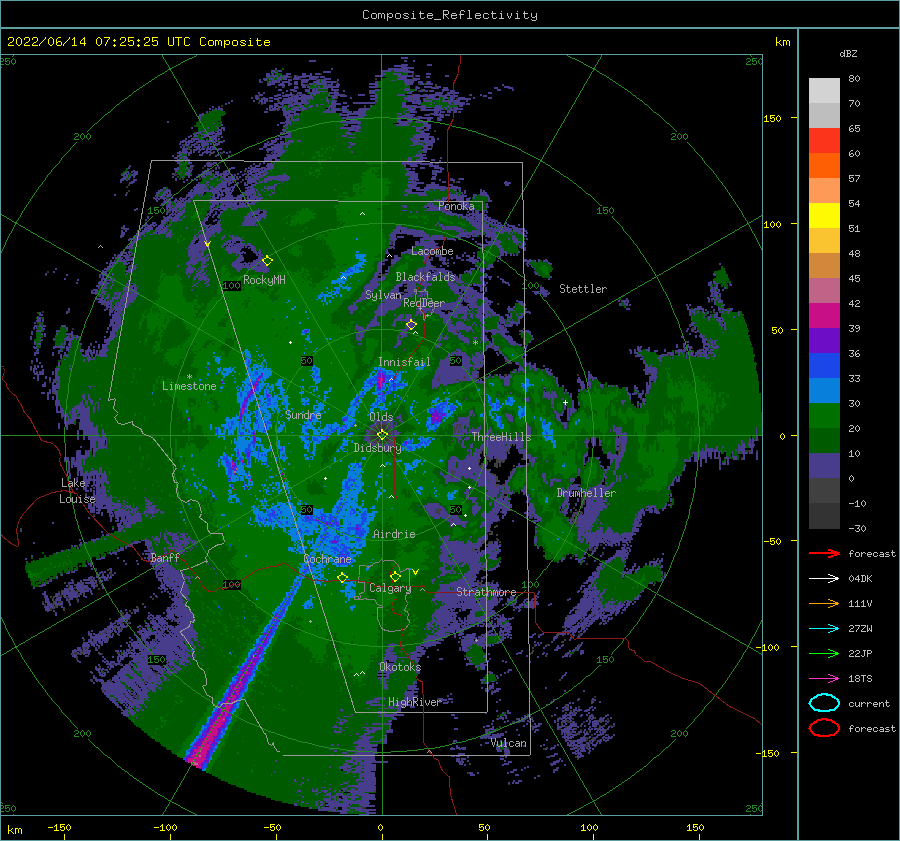The height and width of the screenshot is (841, 900).
Task: Click the purple 10 dBZ color swatch
Action: click(x=824, y=466)
